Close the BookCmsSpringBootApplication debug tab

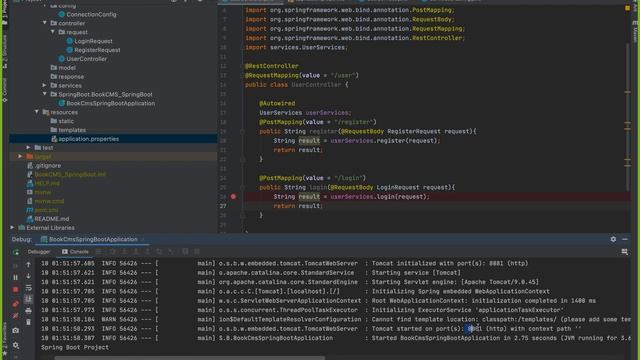(x=142, y=240)
